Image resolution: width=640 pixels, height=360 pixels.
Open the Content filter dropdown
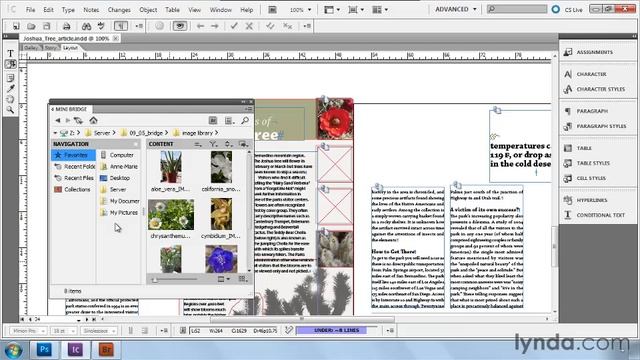[213, 144]
